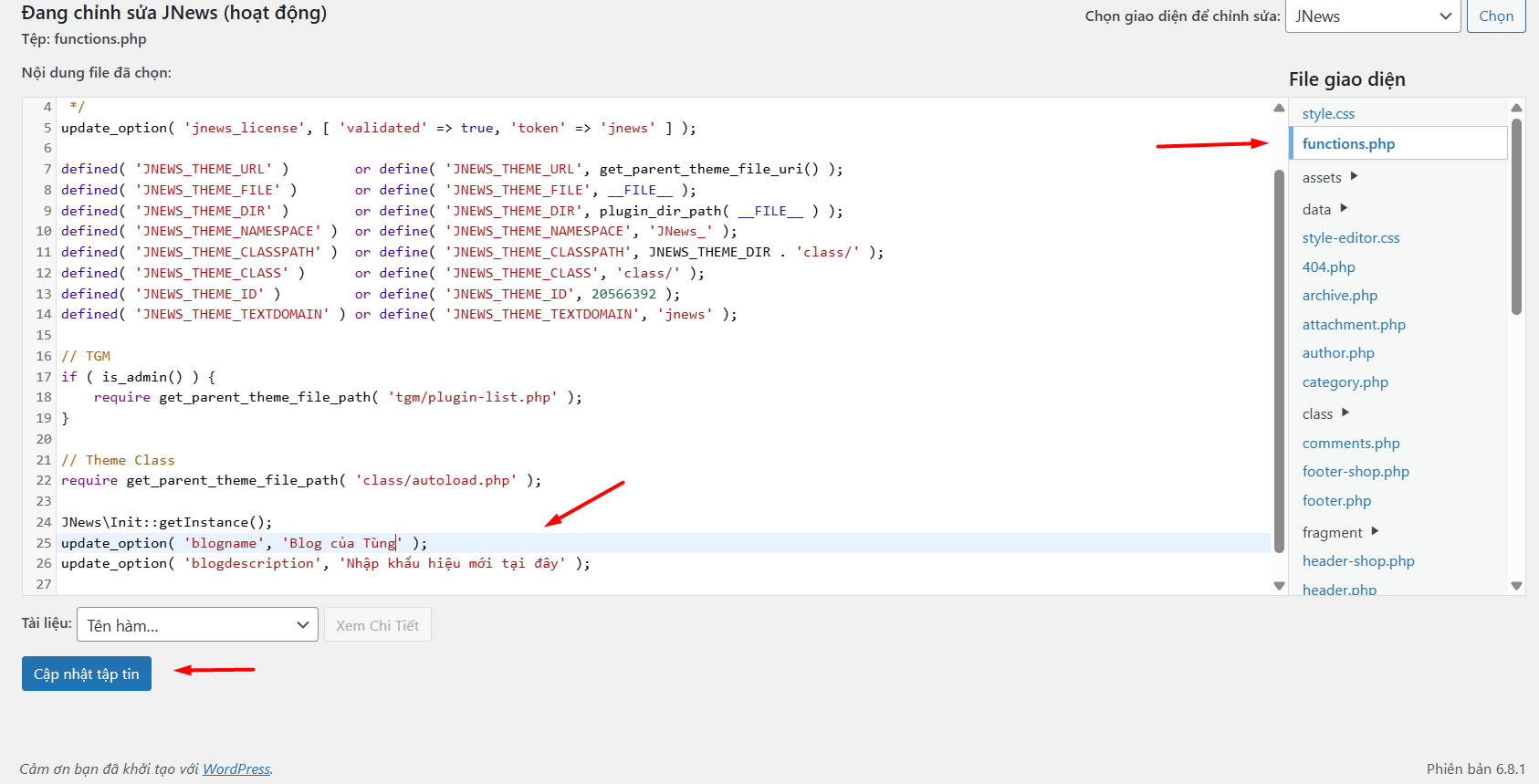Open the JNews theme selection dropdown
Screen dimensions: 1539x784
click(x=1373, y=16)
